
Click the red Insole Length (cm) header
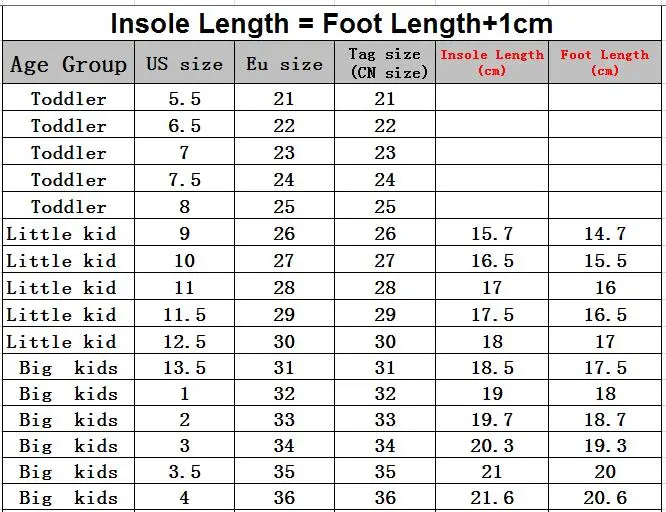click(x=492, y=62)
